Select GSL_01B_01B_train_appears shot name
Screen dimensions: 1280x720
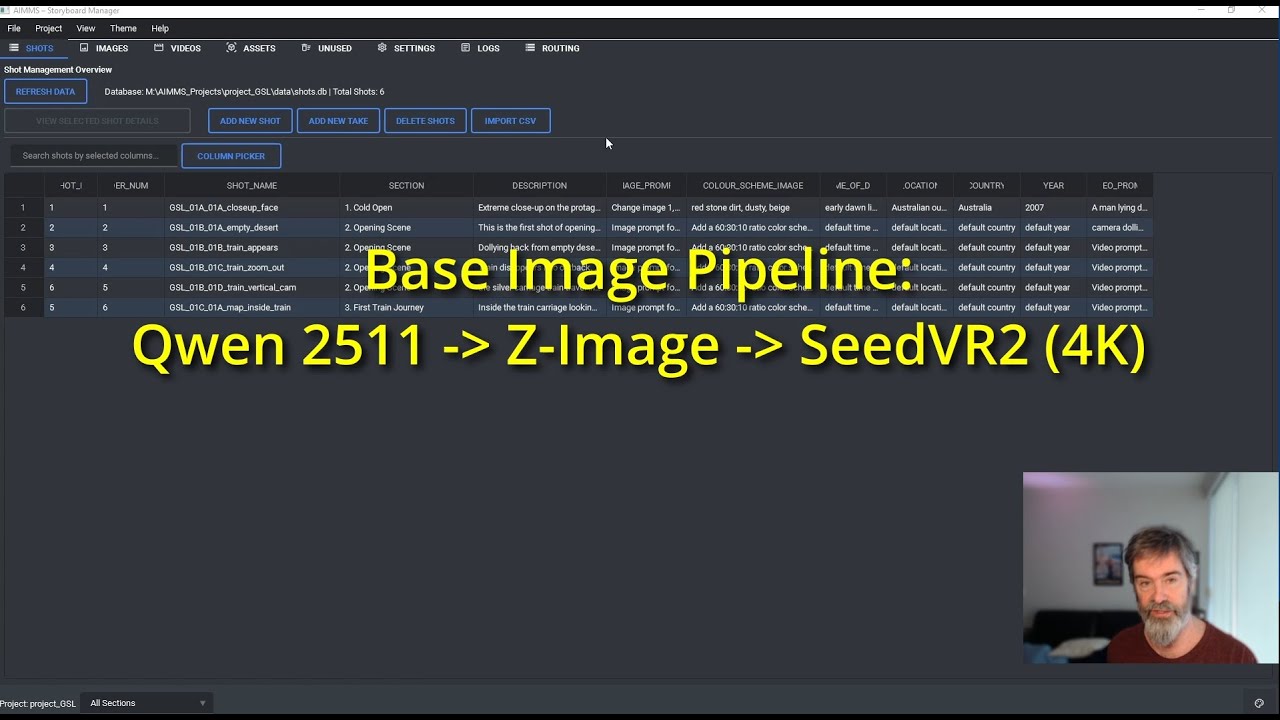coord(252,248)
